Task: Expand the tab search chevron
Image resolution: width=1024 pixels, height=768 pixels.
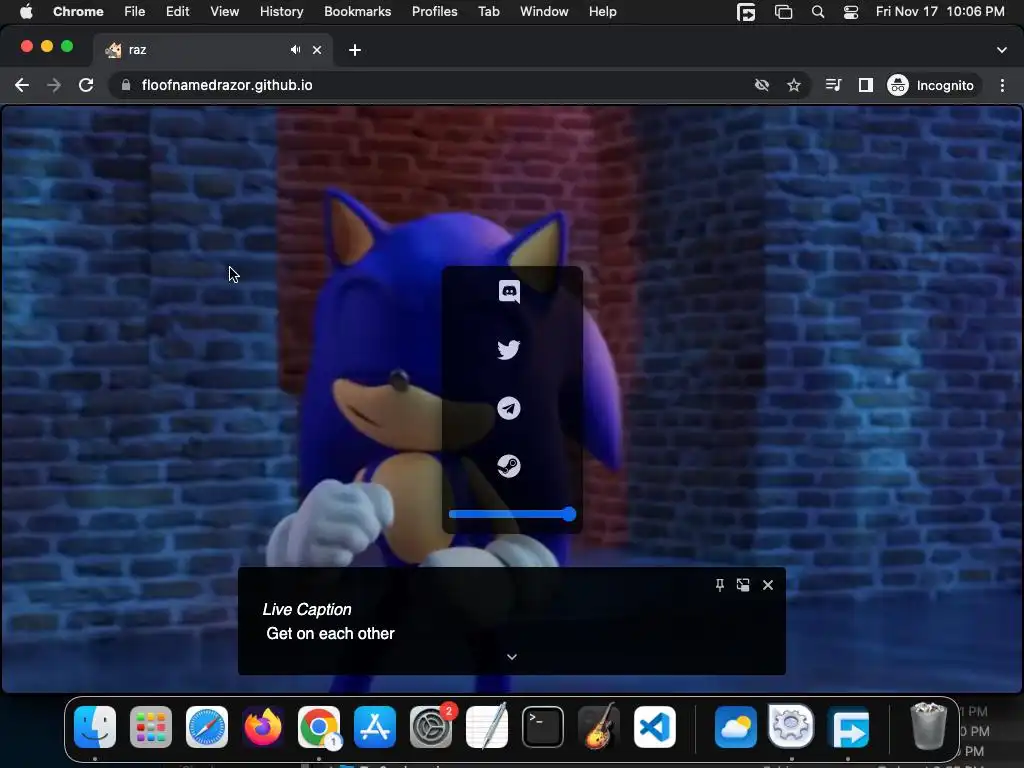Action: (x=1002, y=50)
